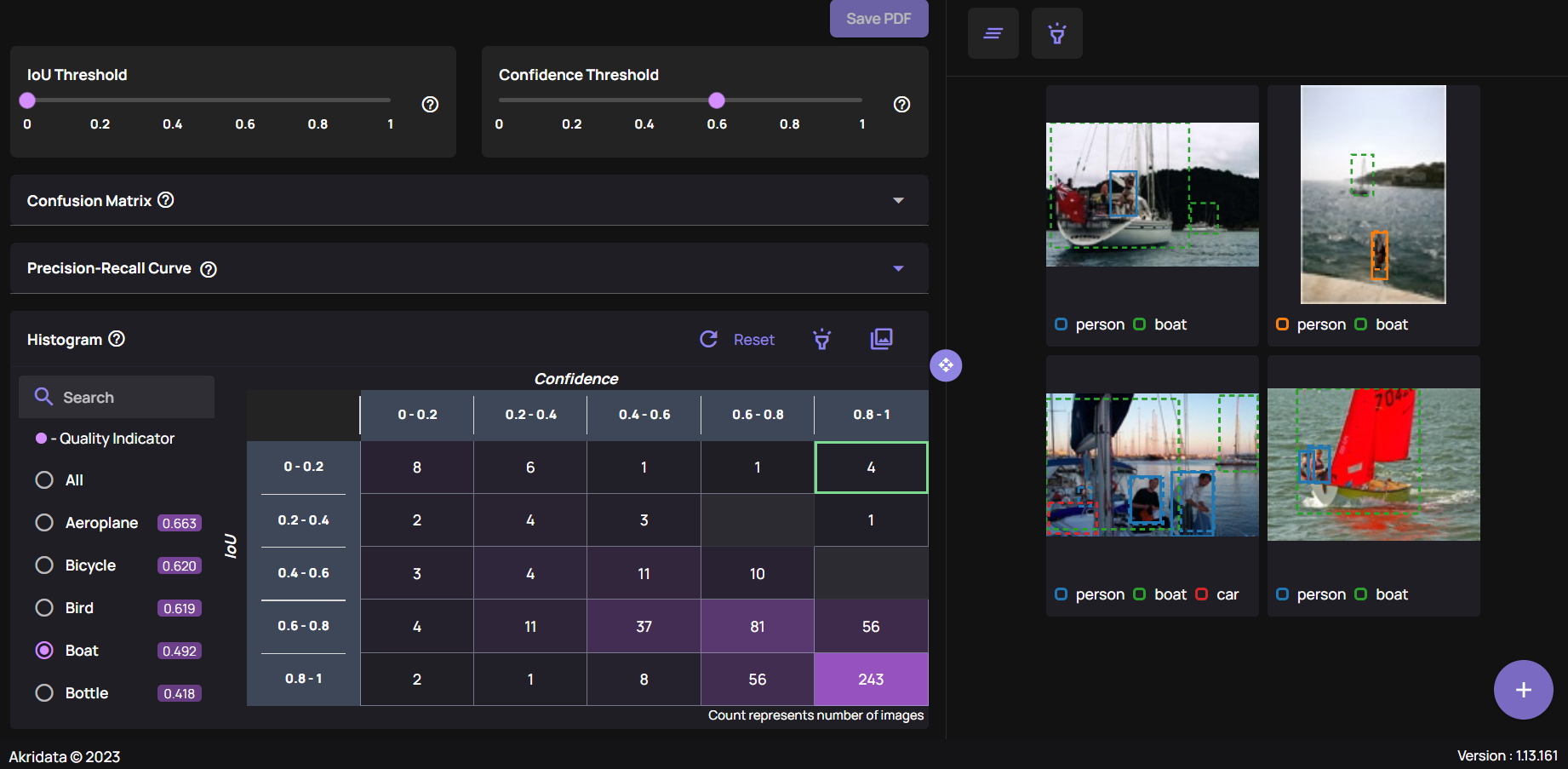Click the purple plus floating button
Viewport: 1568px width, 769px height.
1523,690
